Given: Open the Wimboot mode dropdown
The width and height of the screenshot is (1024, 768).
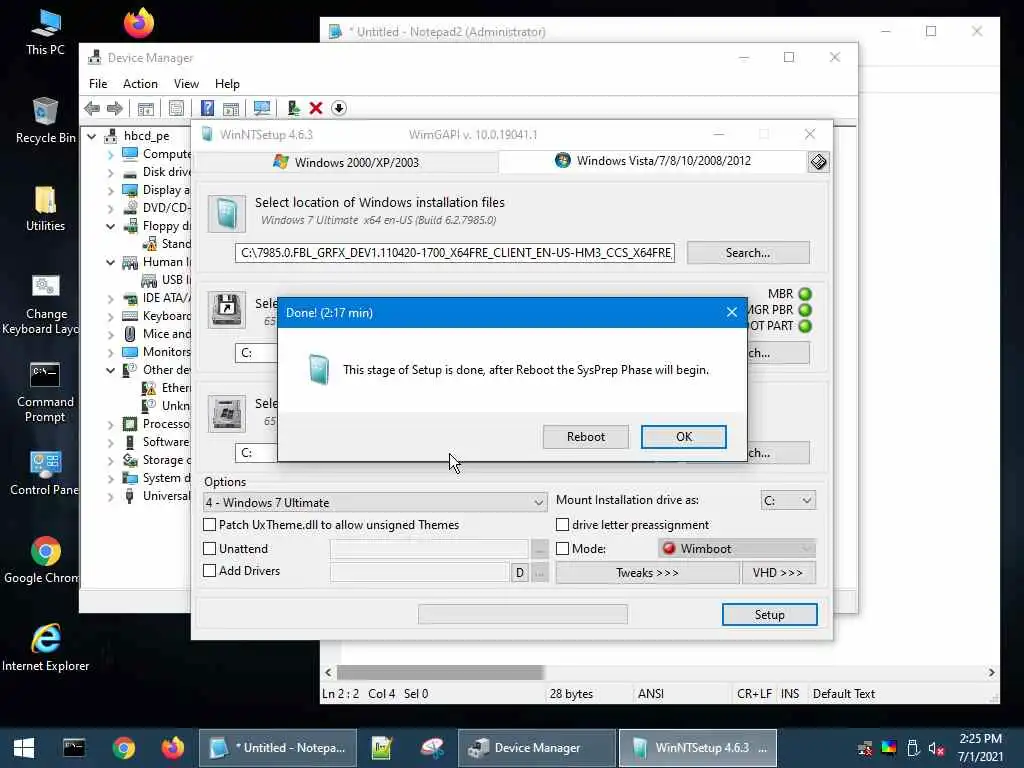Looking at the screenshot, I should pyautogui.click(x=737, y=549).
